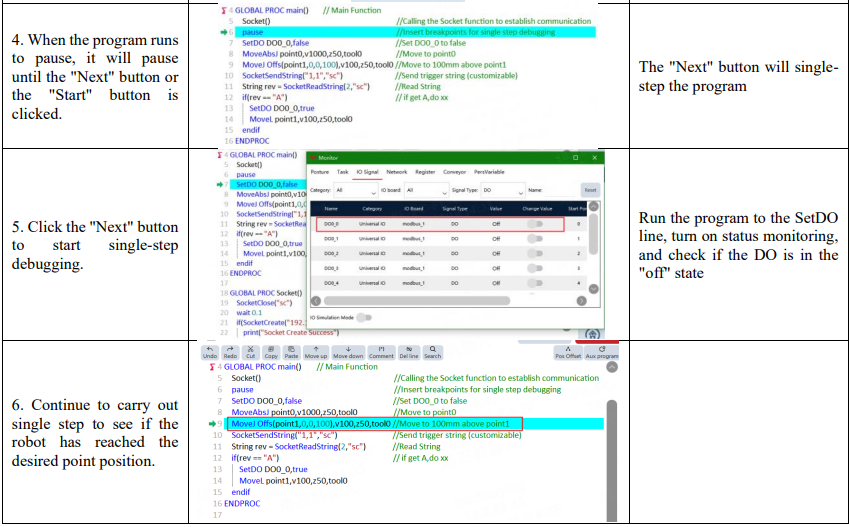Click line 8 MoveAbsJ in step 4 code
Screen dimensions: 850x527
[302, 54]
